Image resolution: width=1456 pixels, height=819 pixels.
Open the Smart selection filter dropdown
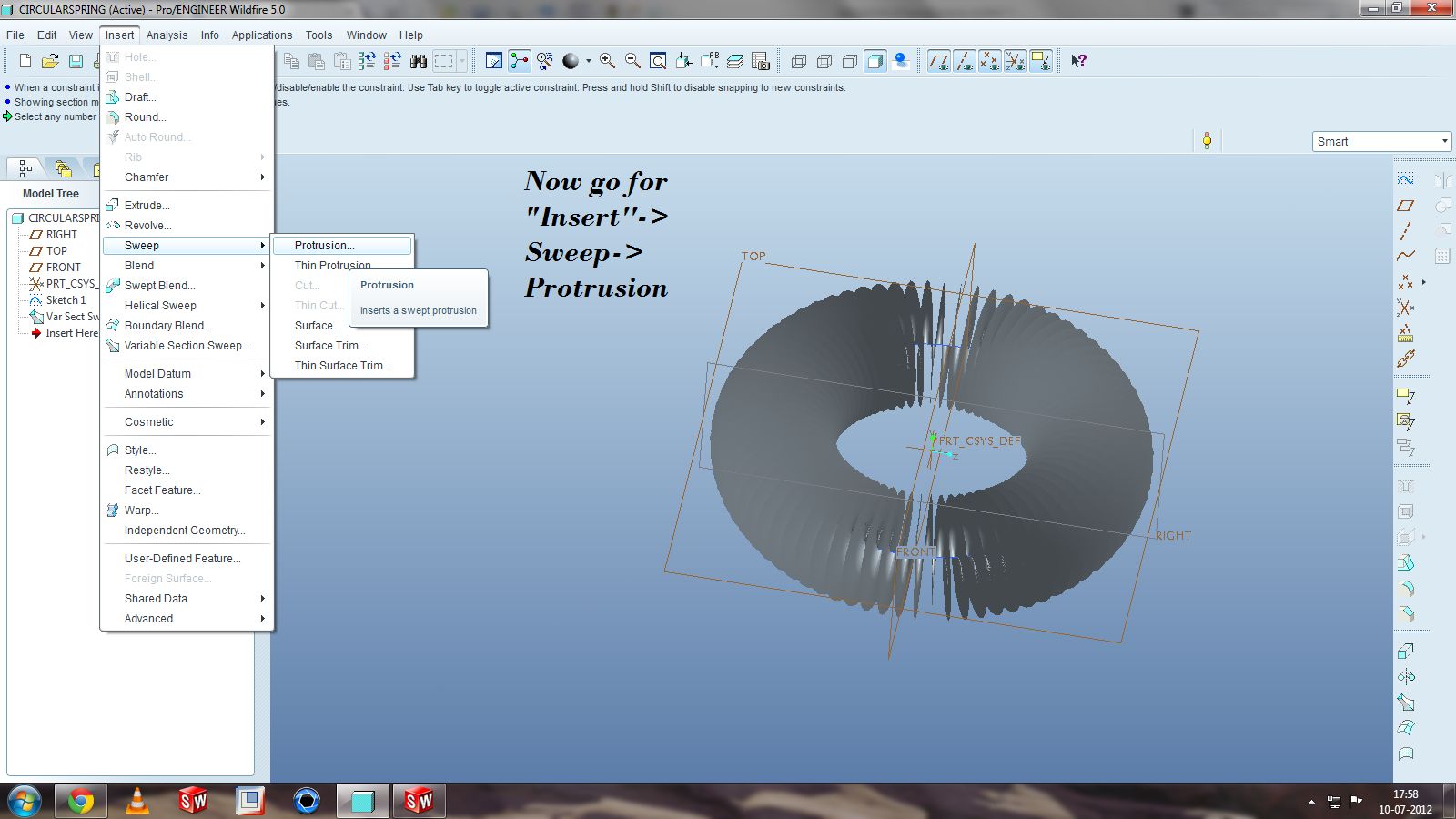[x=1381, y=141]
